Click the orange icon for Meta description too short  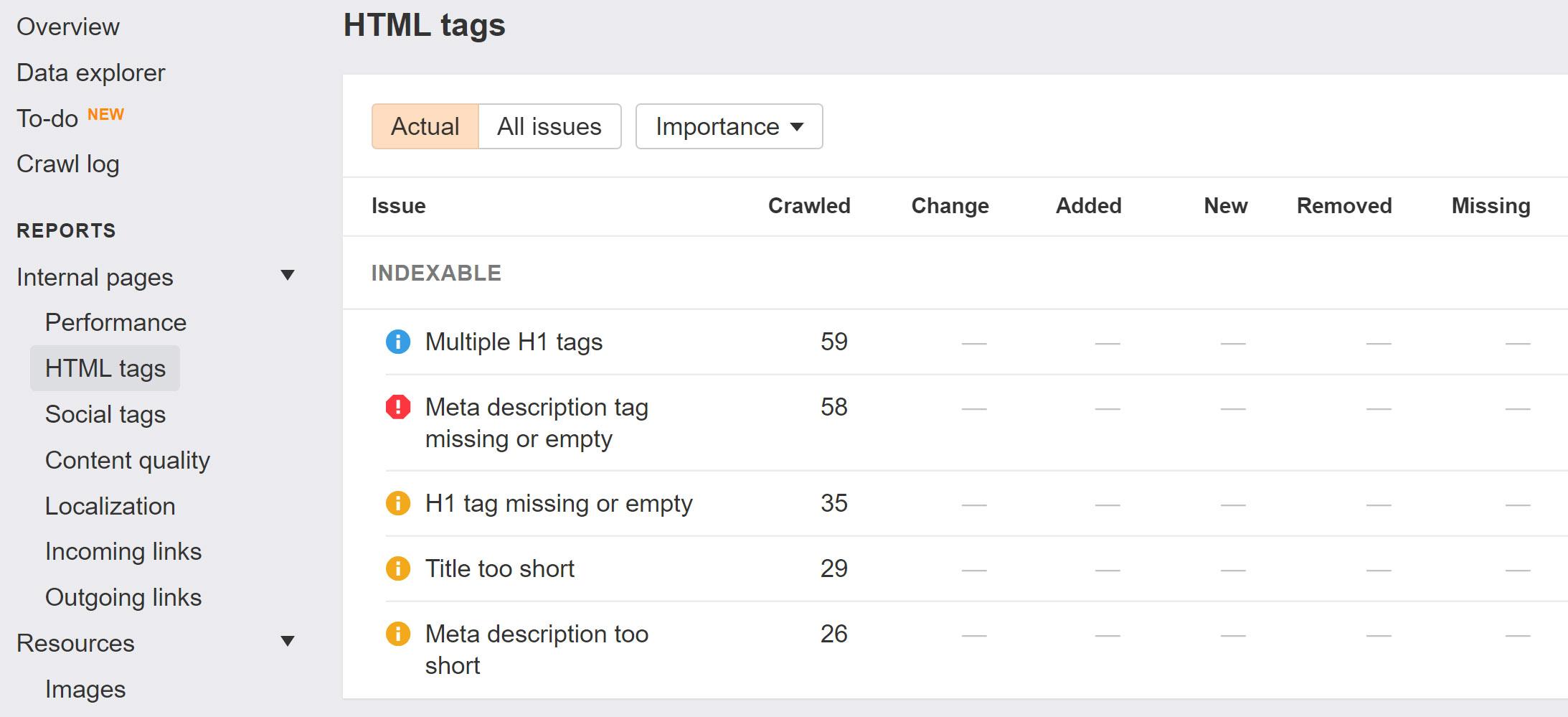pos(398,634)
